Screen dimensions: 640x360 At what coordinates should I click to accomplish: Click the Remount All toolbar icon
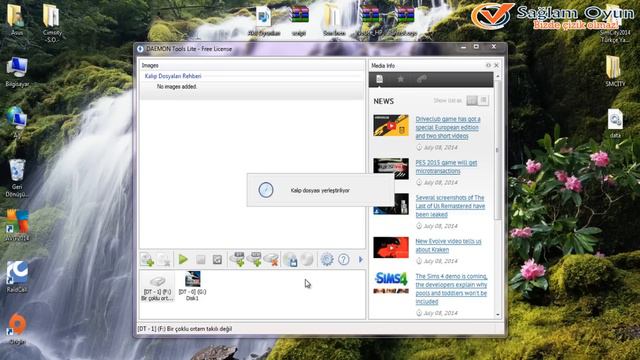pyautogui.click(x=217, y=260)
